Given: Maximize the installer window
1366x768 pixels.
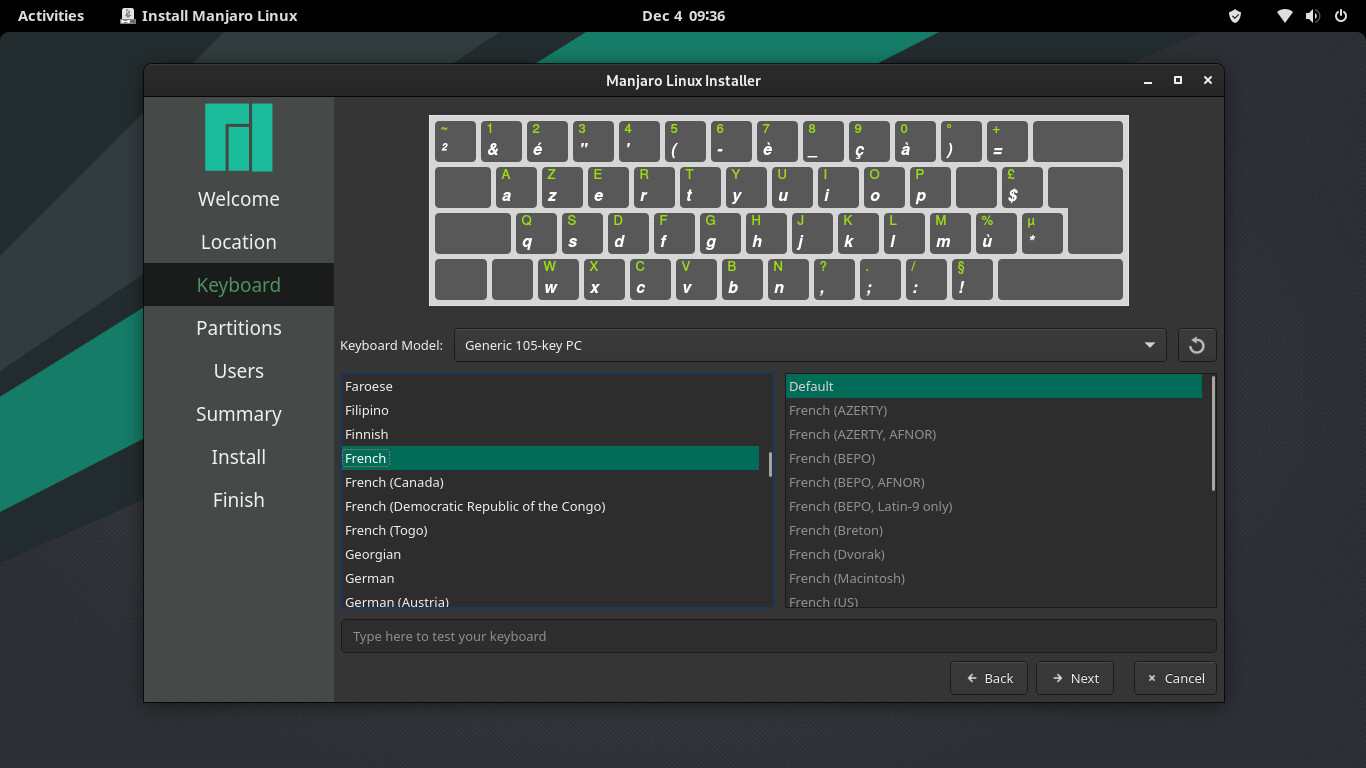Looking at the screenshot, I should [x=1178, y=80].
